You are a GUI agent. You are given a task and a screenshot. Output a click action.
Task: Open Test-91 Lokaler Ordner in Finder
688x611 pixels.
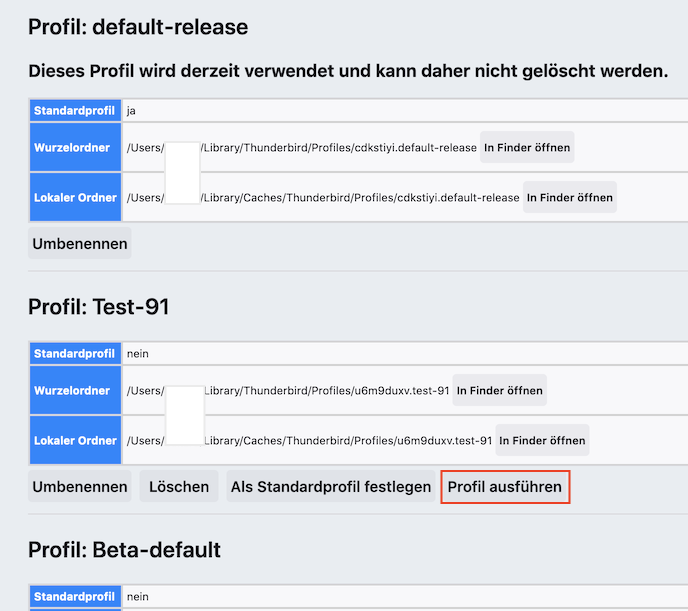tap(542, 441)
